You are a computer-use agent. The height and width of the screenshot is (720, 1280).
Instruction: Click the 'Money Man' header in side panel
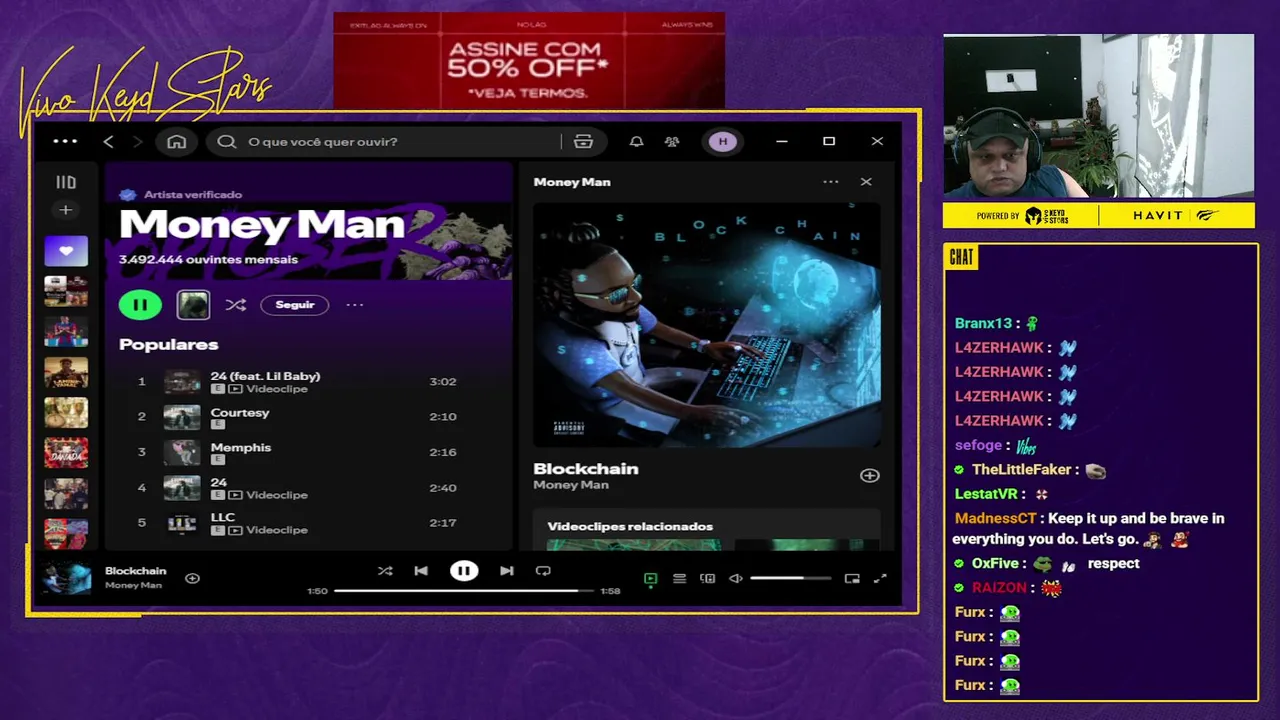[x=572, y=182]
